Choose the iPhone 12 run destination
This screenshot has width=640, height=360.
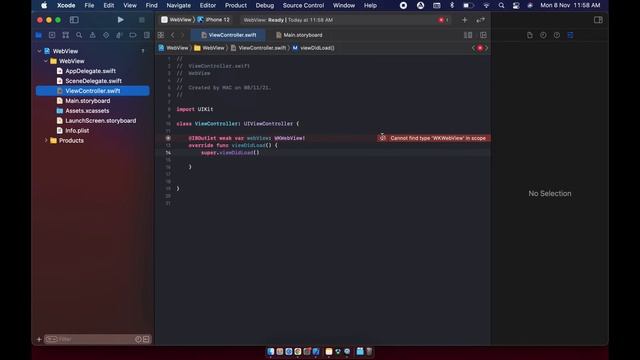click(x=214, y=20)
